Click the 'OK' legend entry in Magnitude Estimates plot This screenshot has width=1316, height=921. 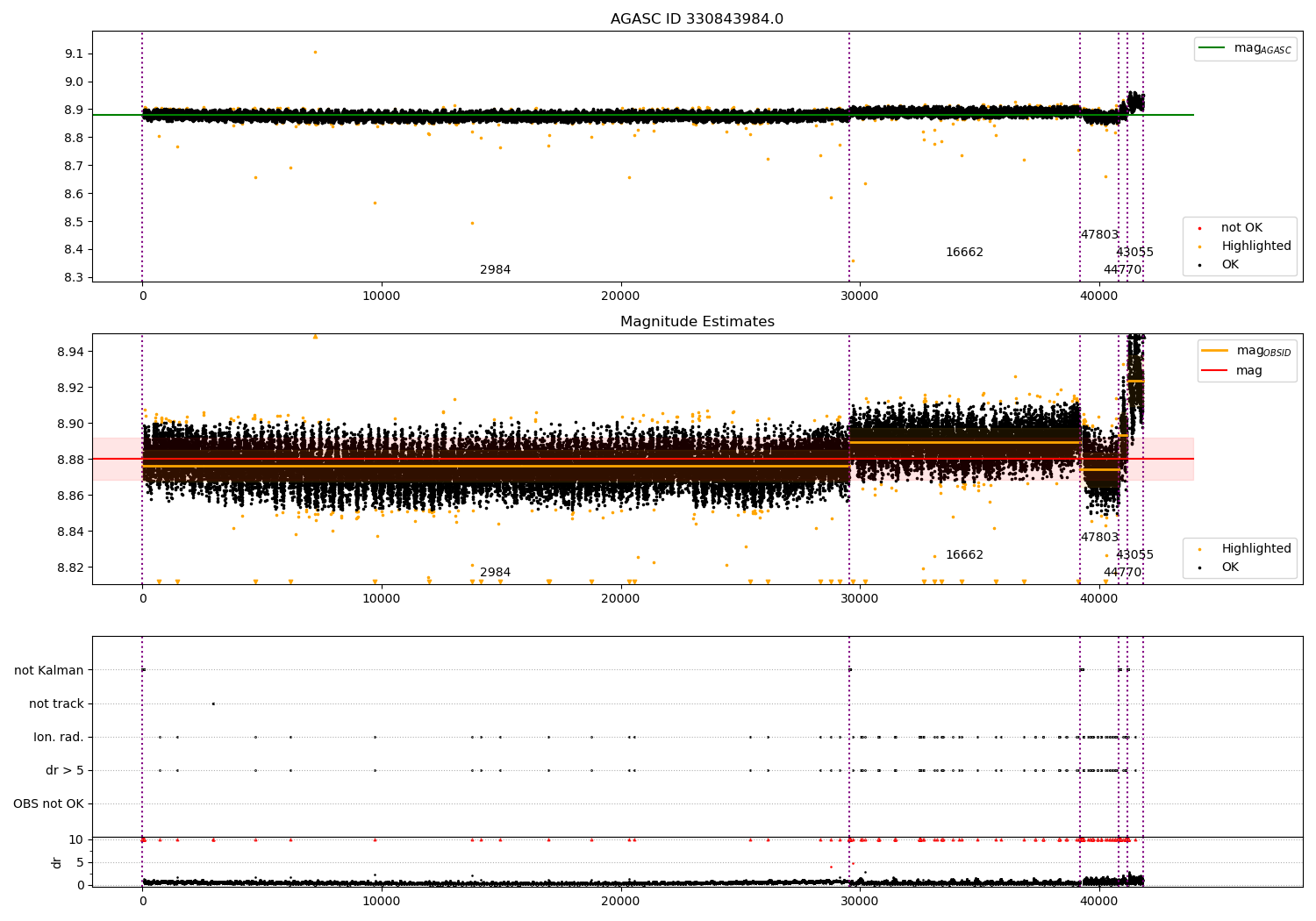tap(1230, 568)
